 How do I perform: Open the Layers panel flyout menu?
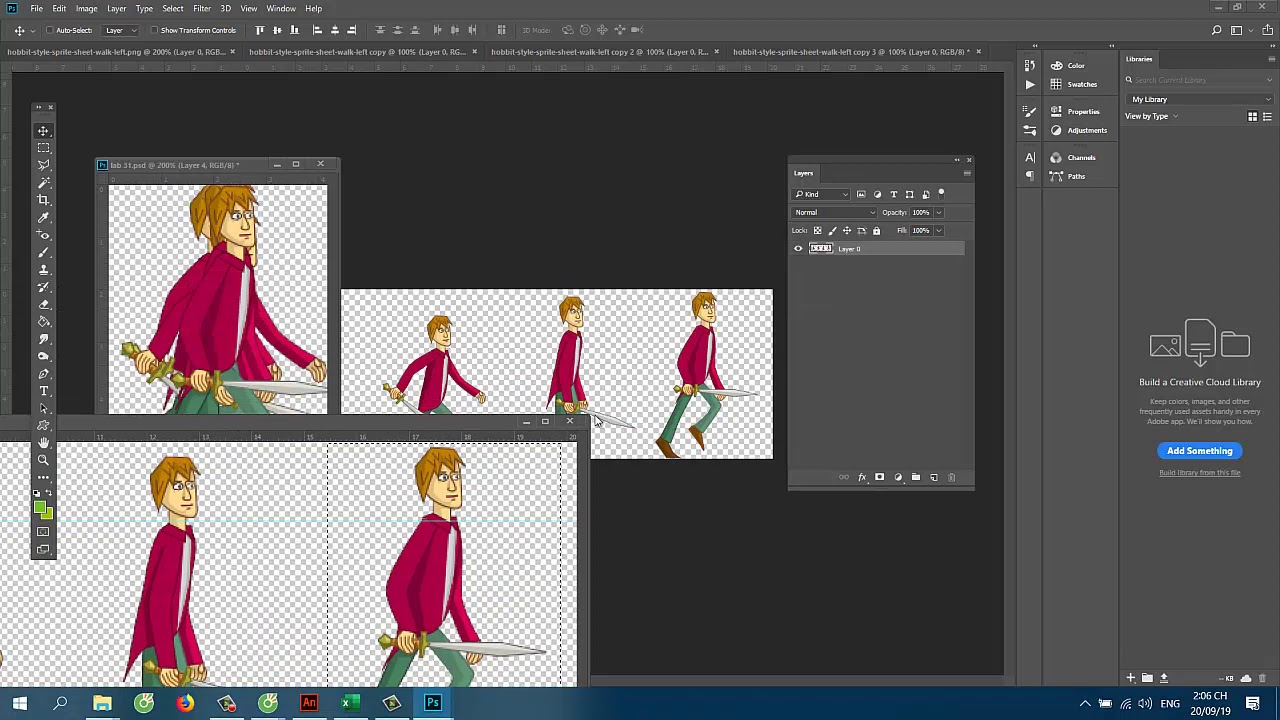[967, 173]
